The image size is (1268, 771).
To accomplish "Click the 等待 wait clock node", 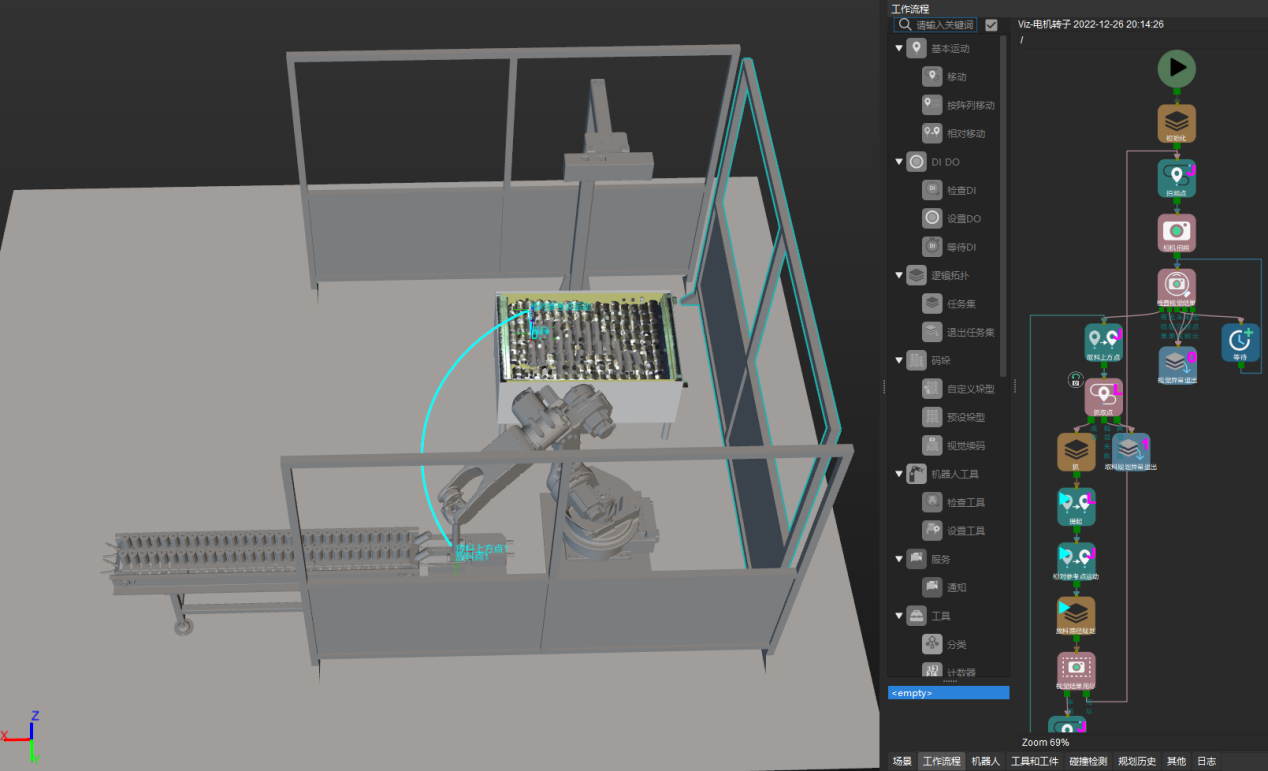I will 1241,341.
